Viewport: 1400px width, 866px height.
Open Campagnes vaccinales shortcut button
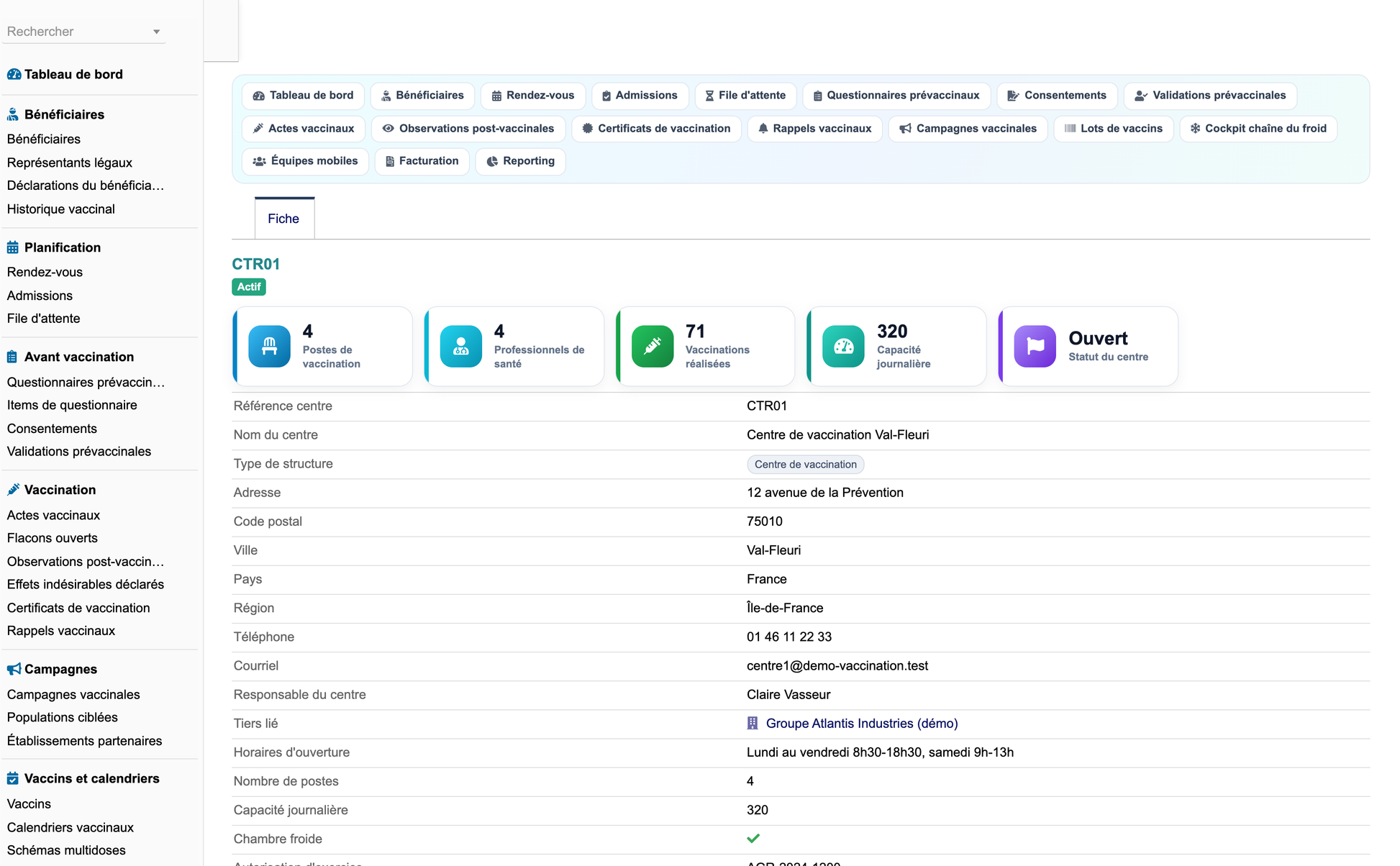[x=968, y=129]
